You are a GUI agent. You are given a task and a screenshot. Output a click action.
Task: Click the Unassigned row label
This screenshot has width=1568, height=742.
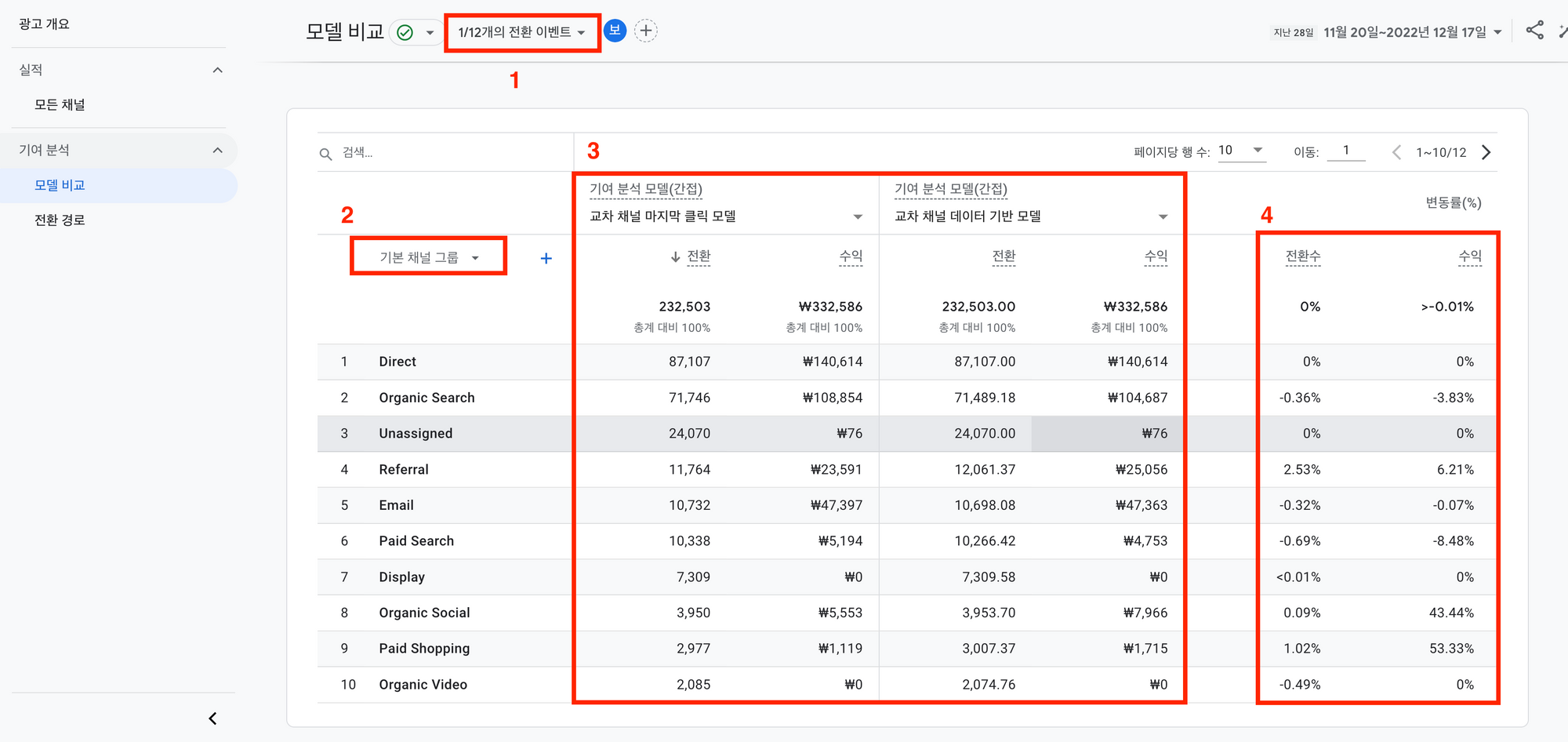point(416,433)
